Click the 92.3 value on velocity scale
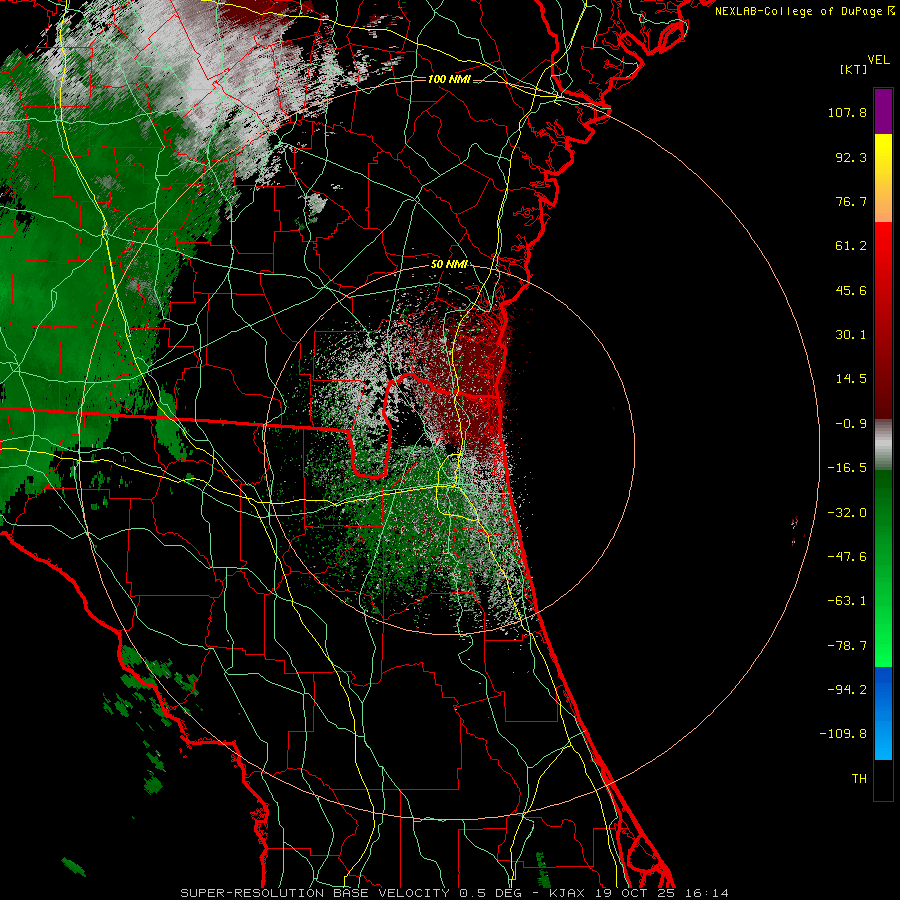 pos(851,157)
